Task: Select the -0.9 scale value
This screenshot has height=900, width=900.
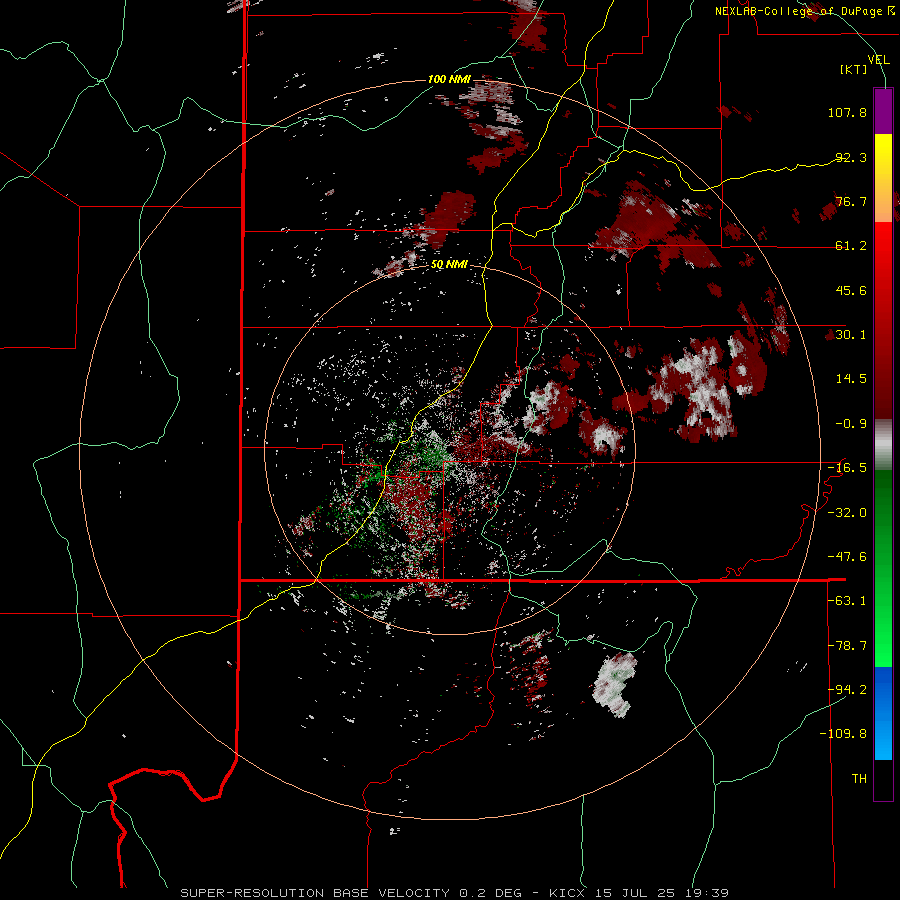Action: pyautogui.click(x=851, y=424)
